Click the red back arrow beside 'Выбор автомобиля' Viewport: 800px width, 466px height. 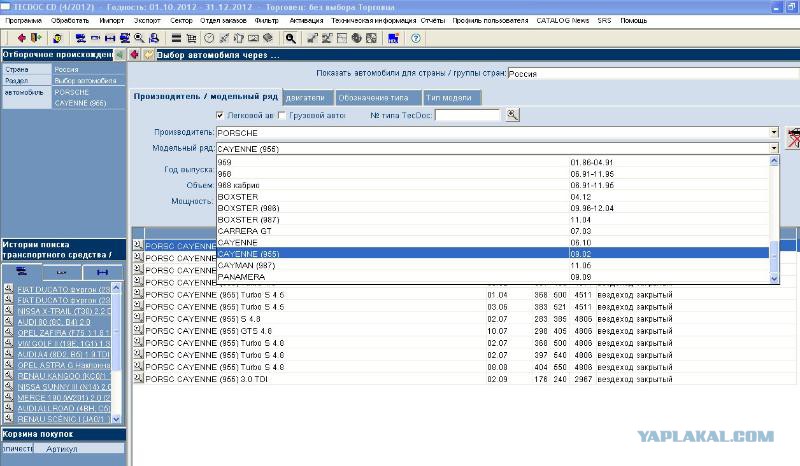[x=135, y=55]
